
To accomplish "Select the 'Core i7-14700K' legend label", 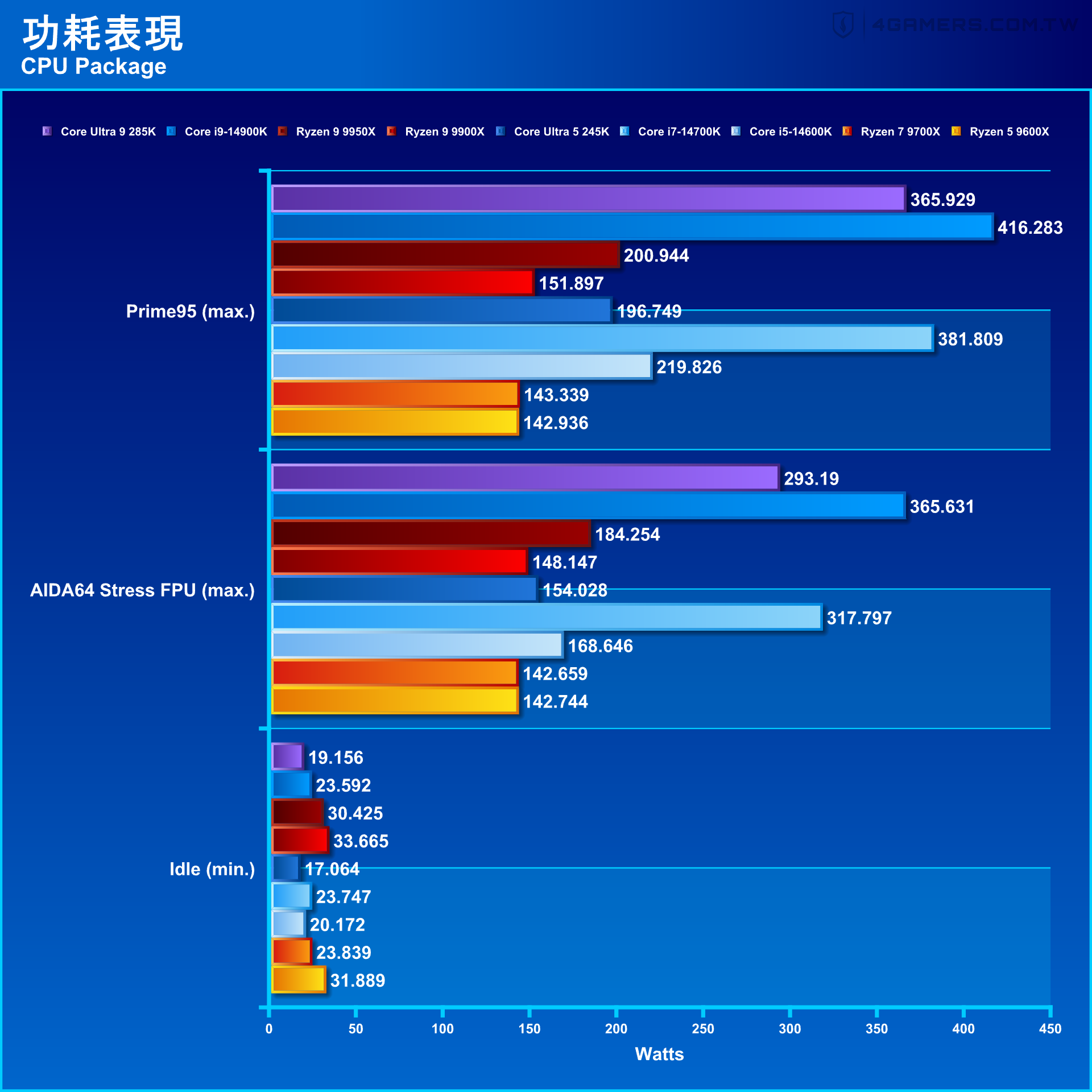I will click(x=679, y=131).
